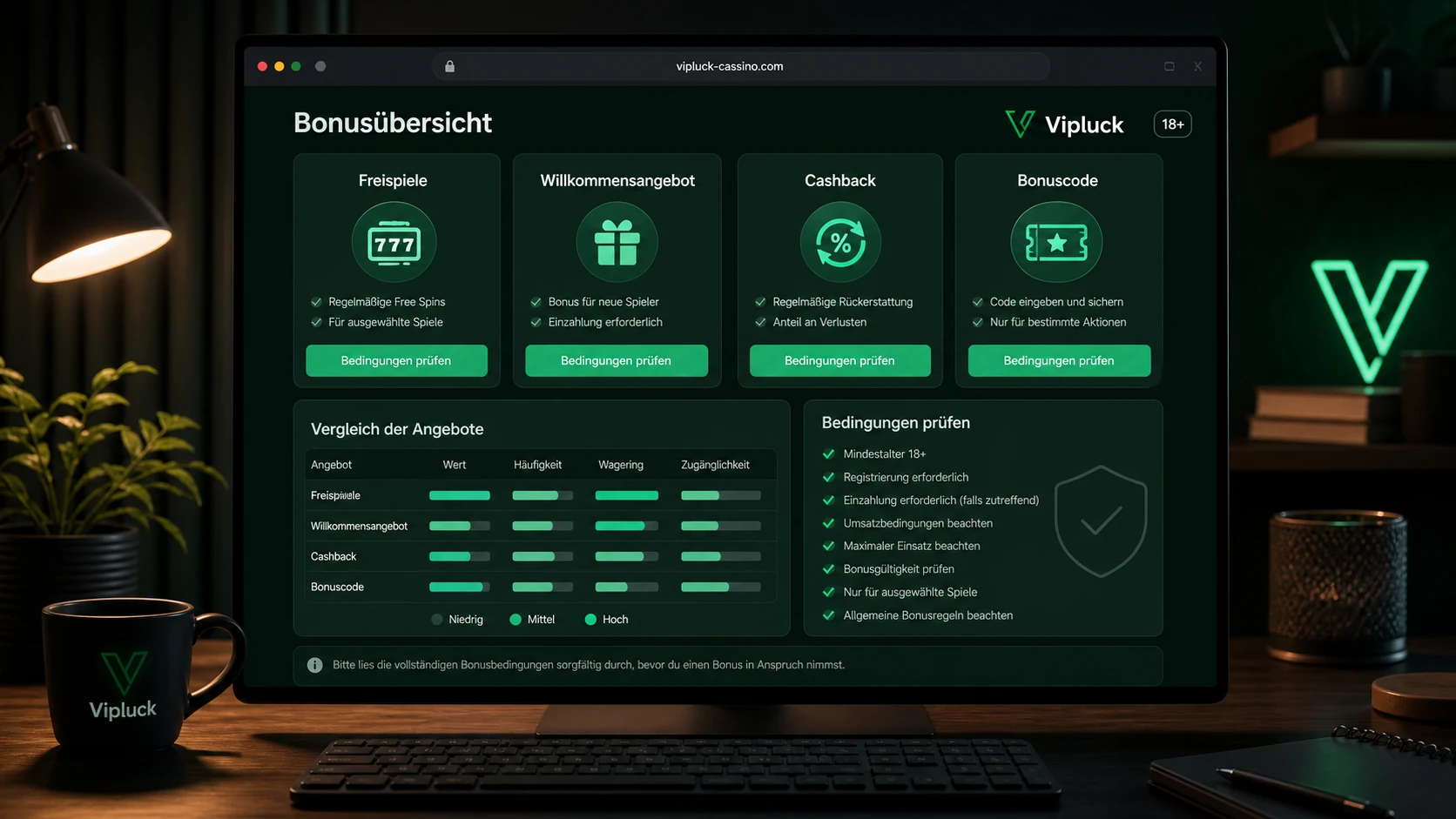This screenshot has height=819, width=1456.
Task: Click the Vergleich der Angebote heading
Action: pos(397,429)
